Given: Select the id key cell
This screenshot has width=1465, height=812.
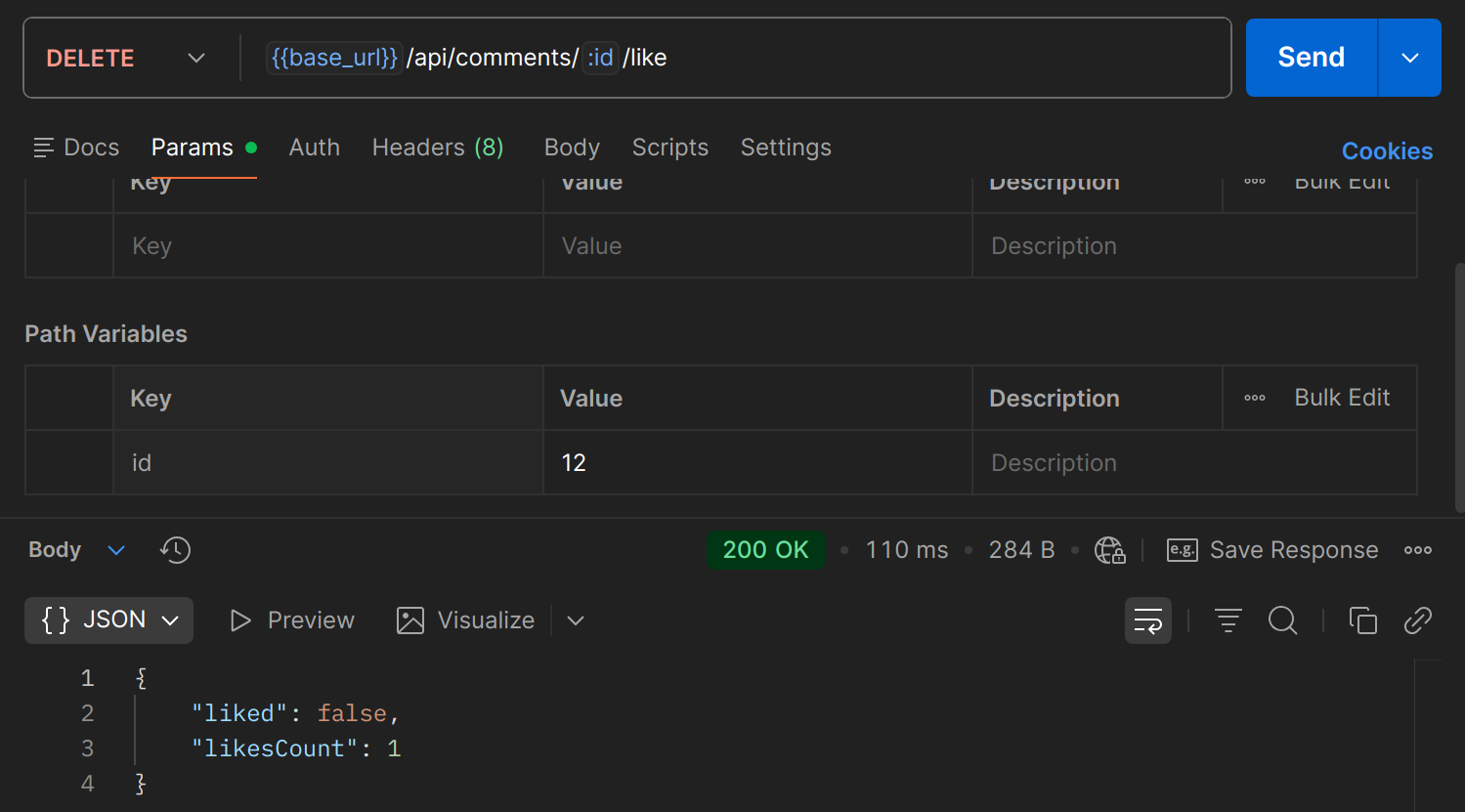Looking at the screenshot, I should click(x=328, y=463).
